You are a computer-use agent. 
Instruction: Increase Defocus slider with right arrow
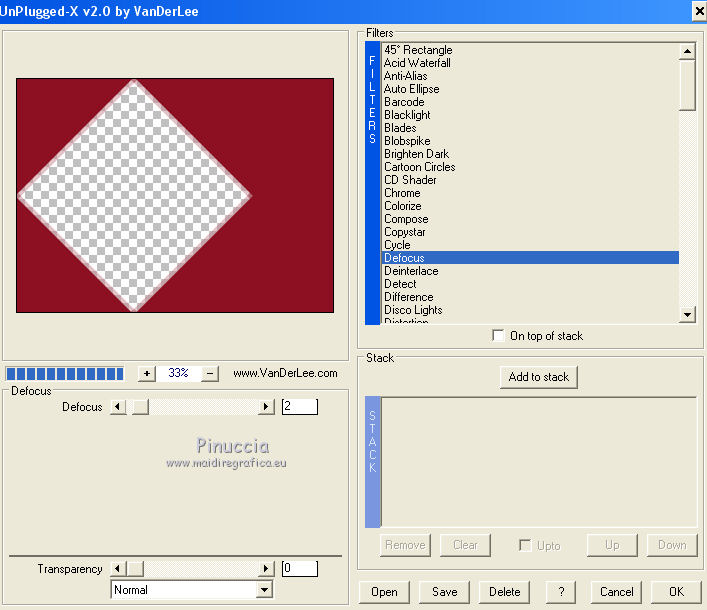coord(266,407)
